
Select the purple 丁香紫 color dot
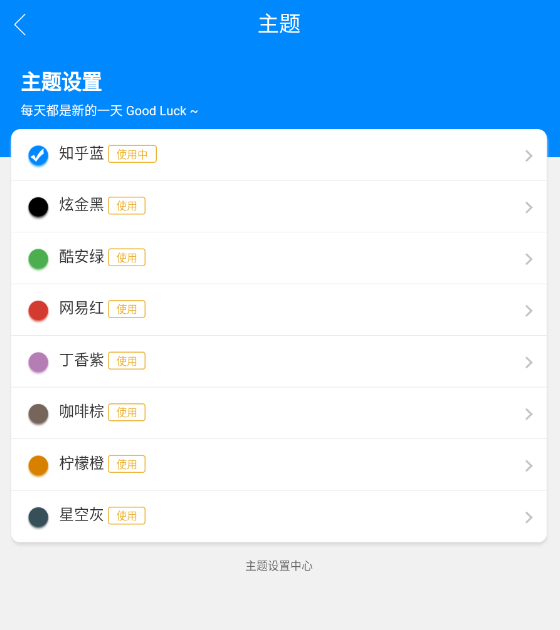(38, 362)
